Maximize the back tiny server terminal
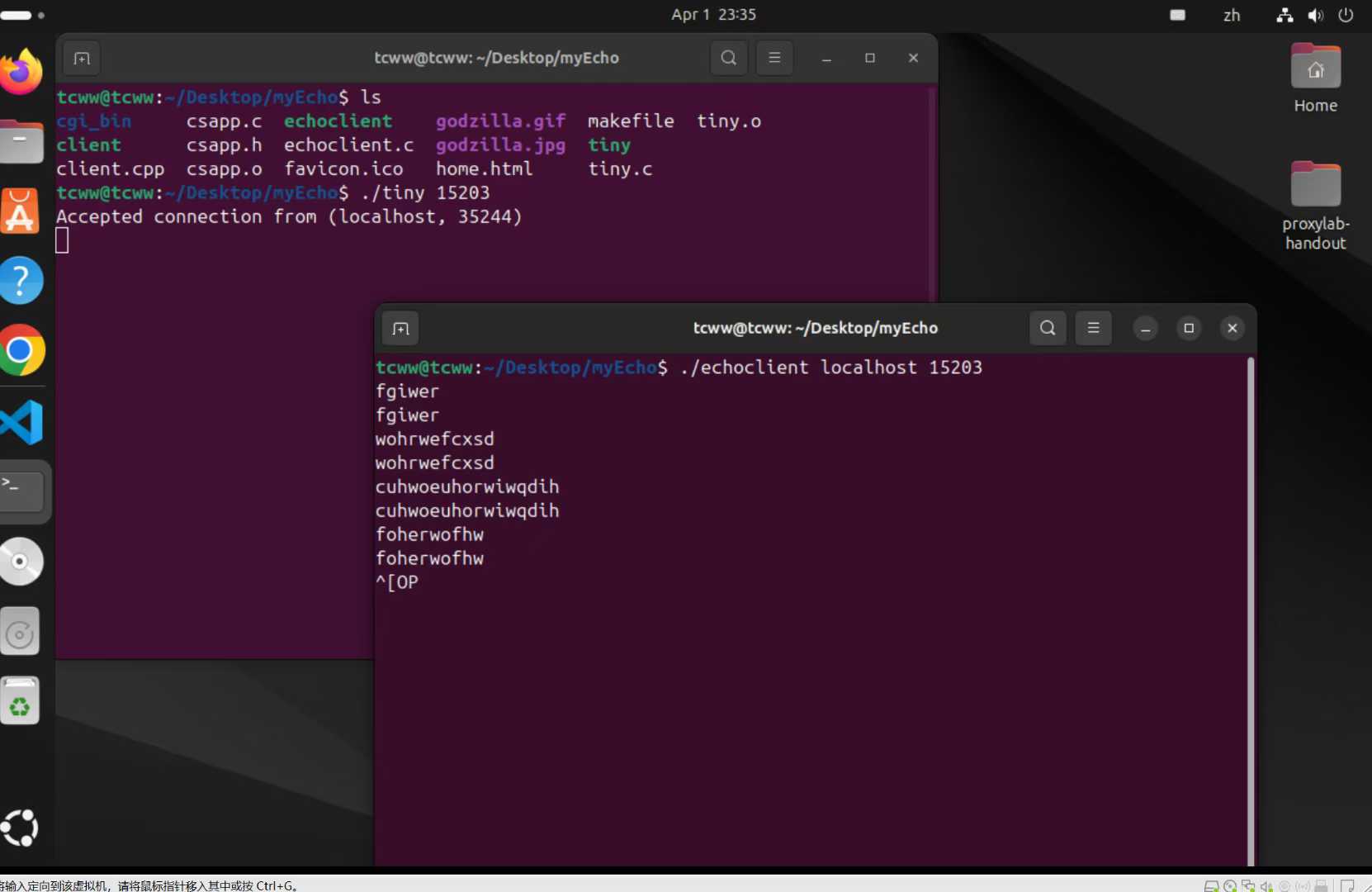The image size is (1372, 892). coord(870,58)
